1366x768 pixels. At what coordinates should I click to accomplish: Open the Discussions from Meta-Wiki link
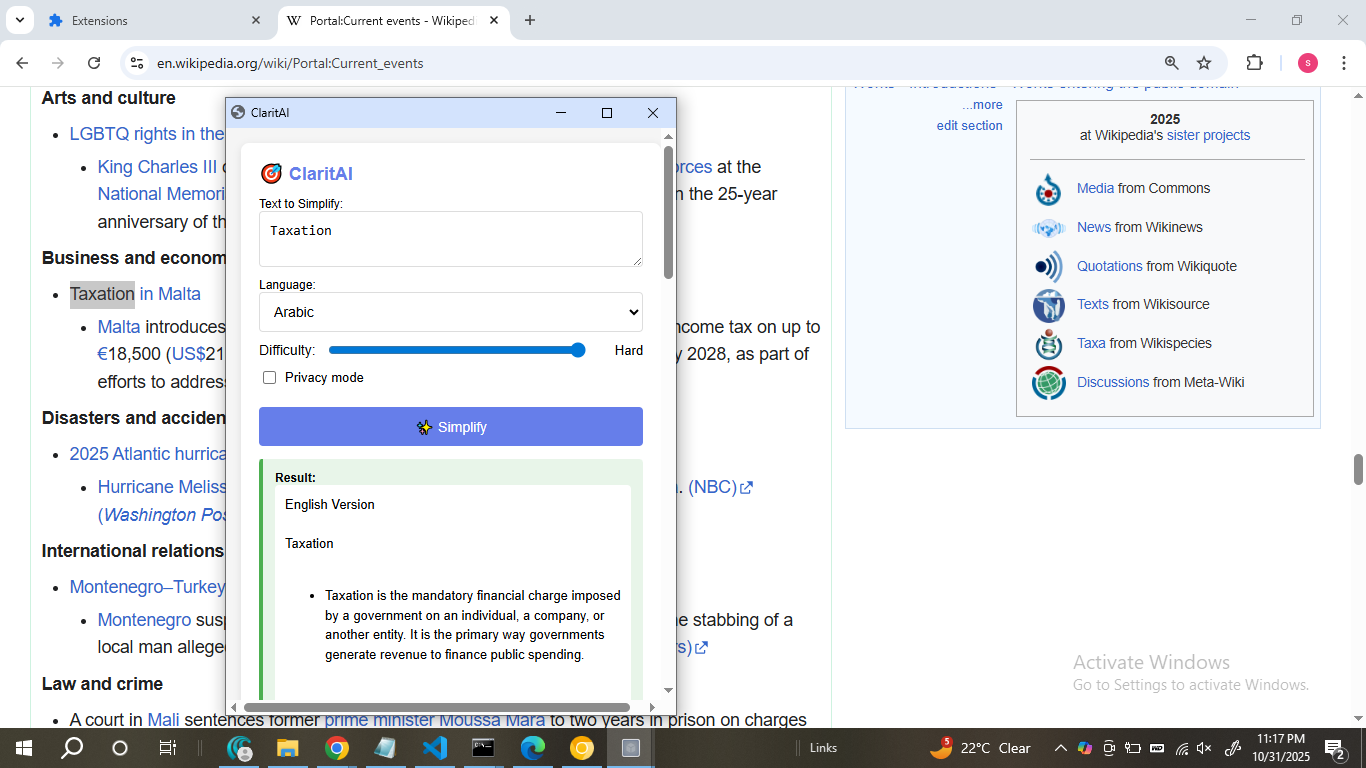click(x=1113, y=382)
